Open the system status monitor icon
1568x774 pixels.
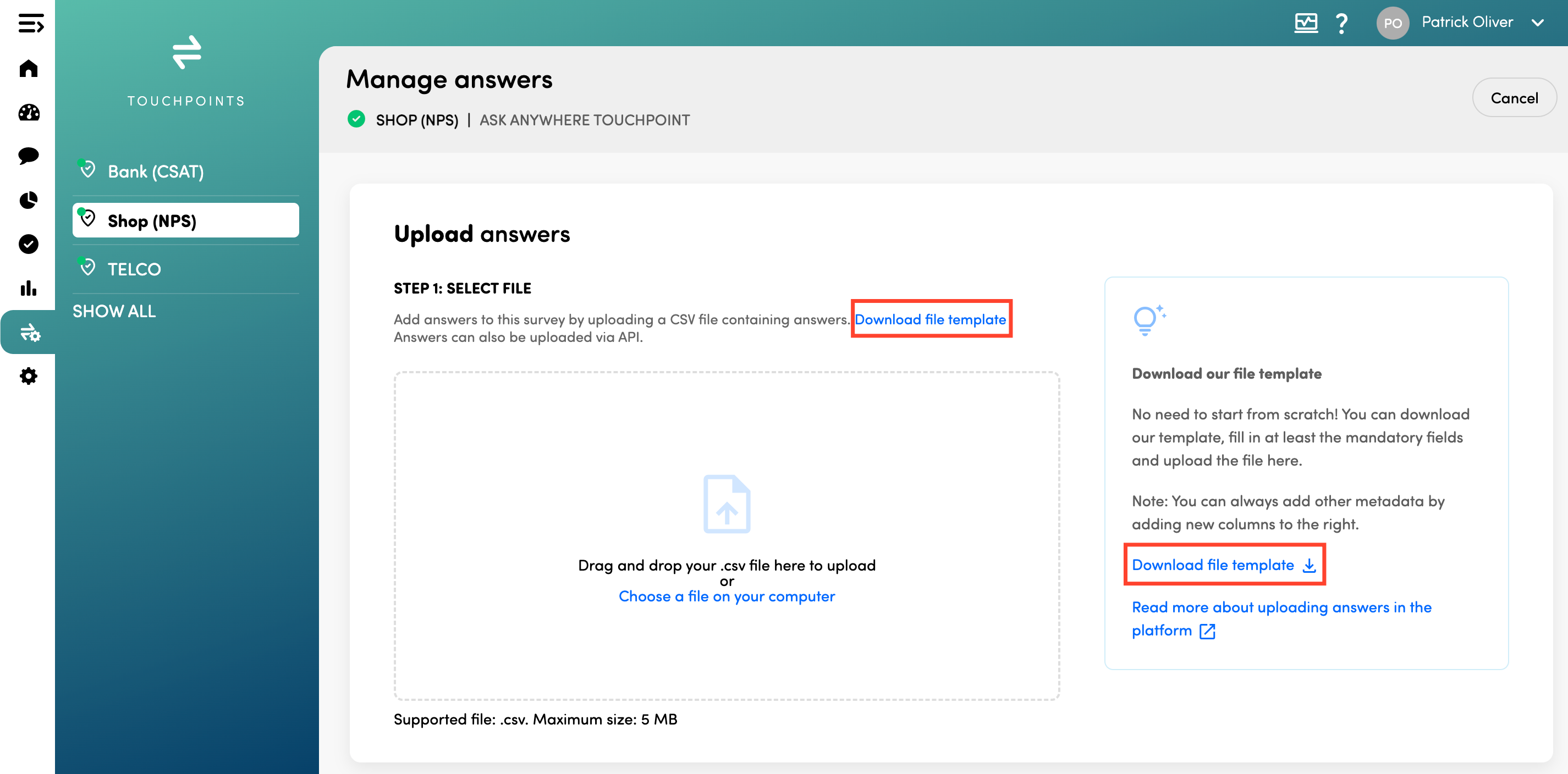(x=1306, y=23)
